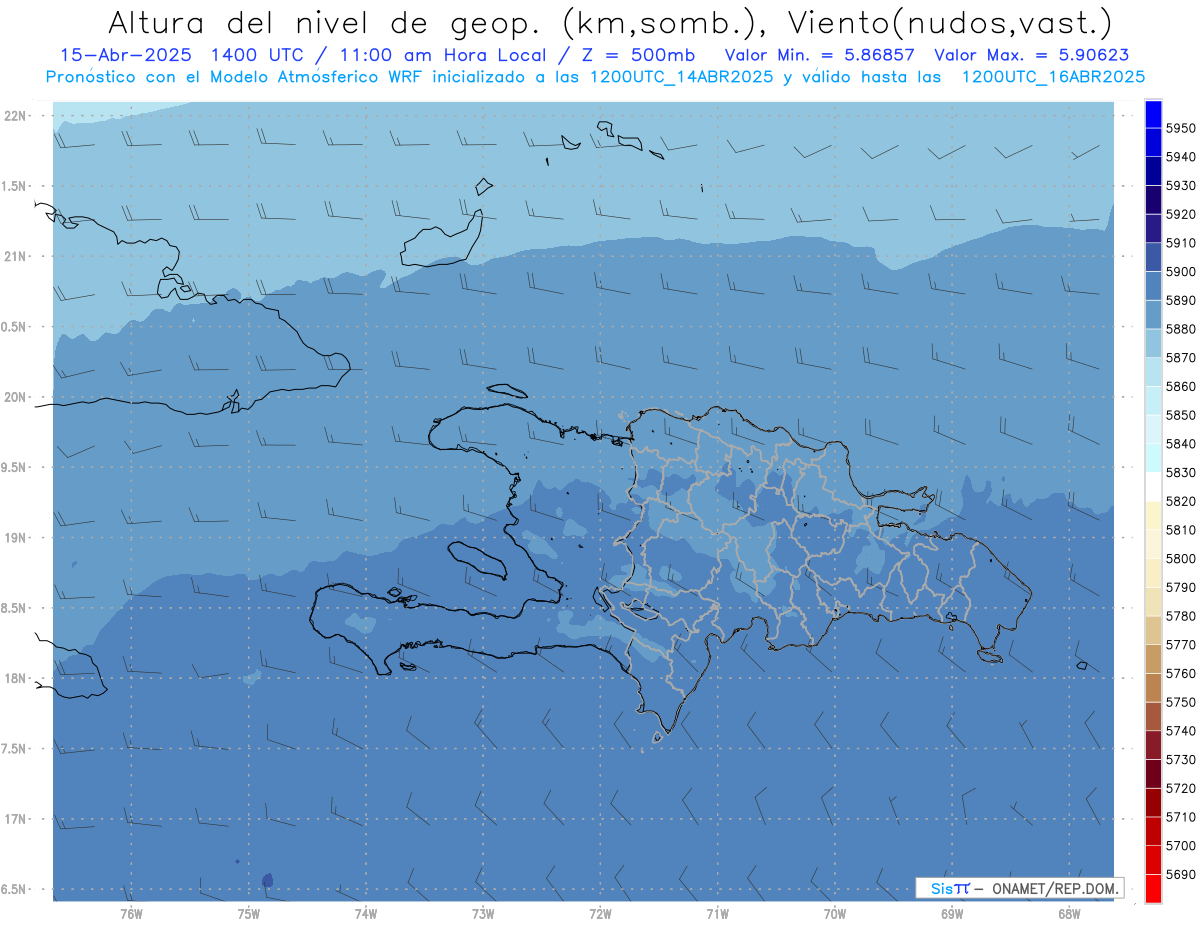Click the '1200UTC_16ABR2025' valid-until time

1053,77
